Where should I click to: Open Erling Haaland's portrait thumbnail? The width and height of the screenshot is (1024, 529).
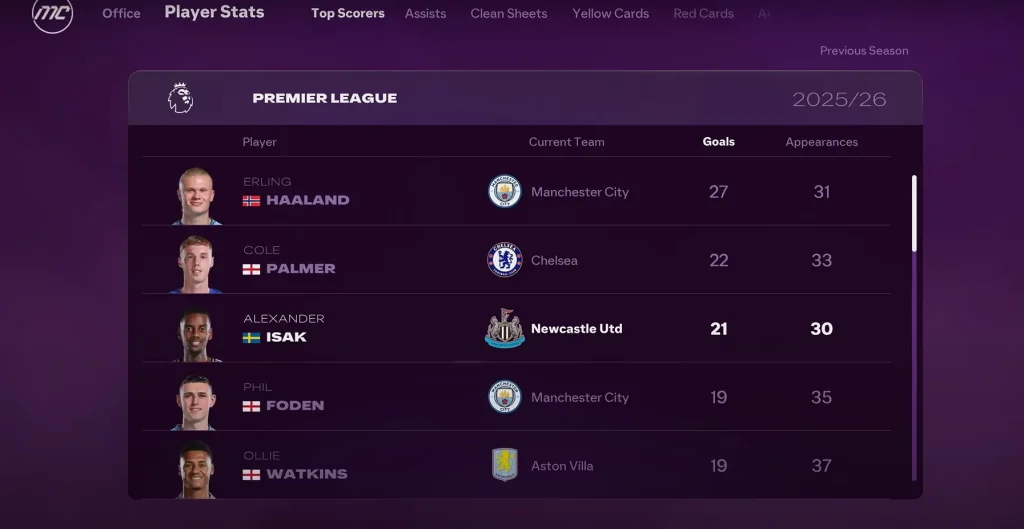coord(197,196)
